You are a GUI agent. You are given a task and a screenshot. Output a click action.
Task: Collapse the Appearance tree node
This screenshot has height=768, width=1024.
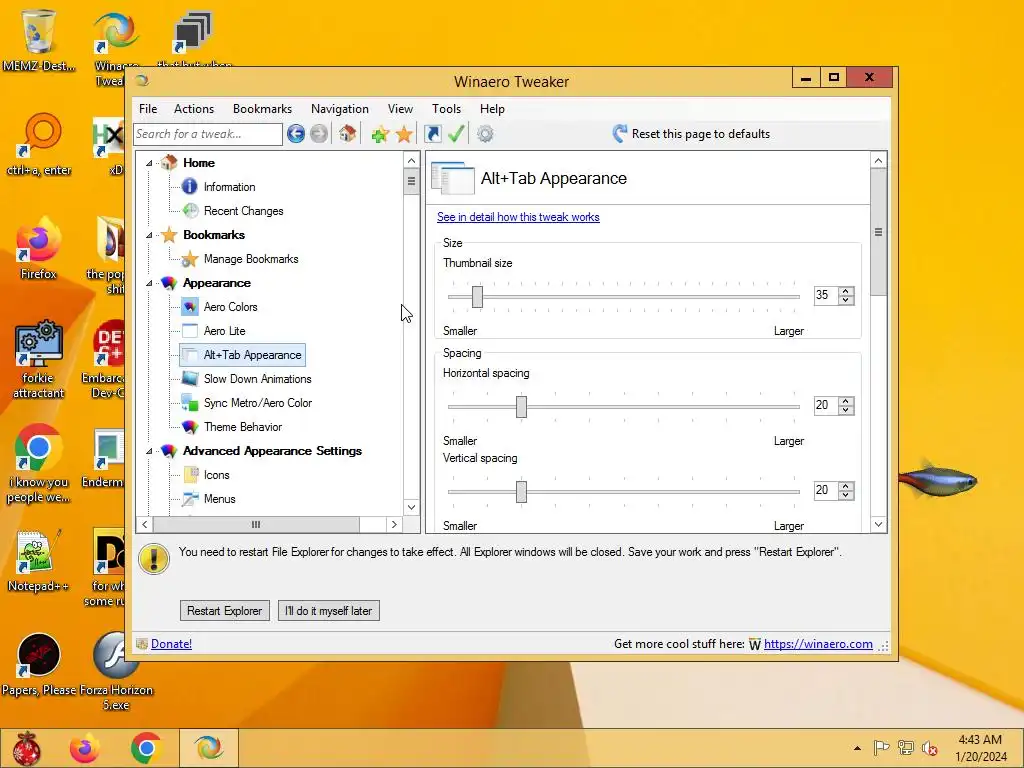tap(149, 283)
